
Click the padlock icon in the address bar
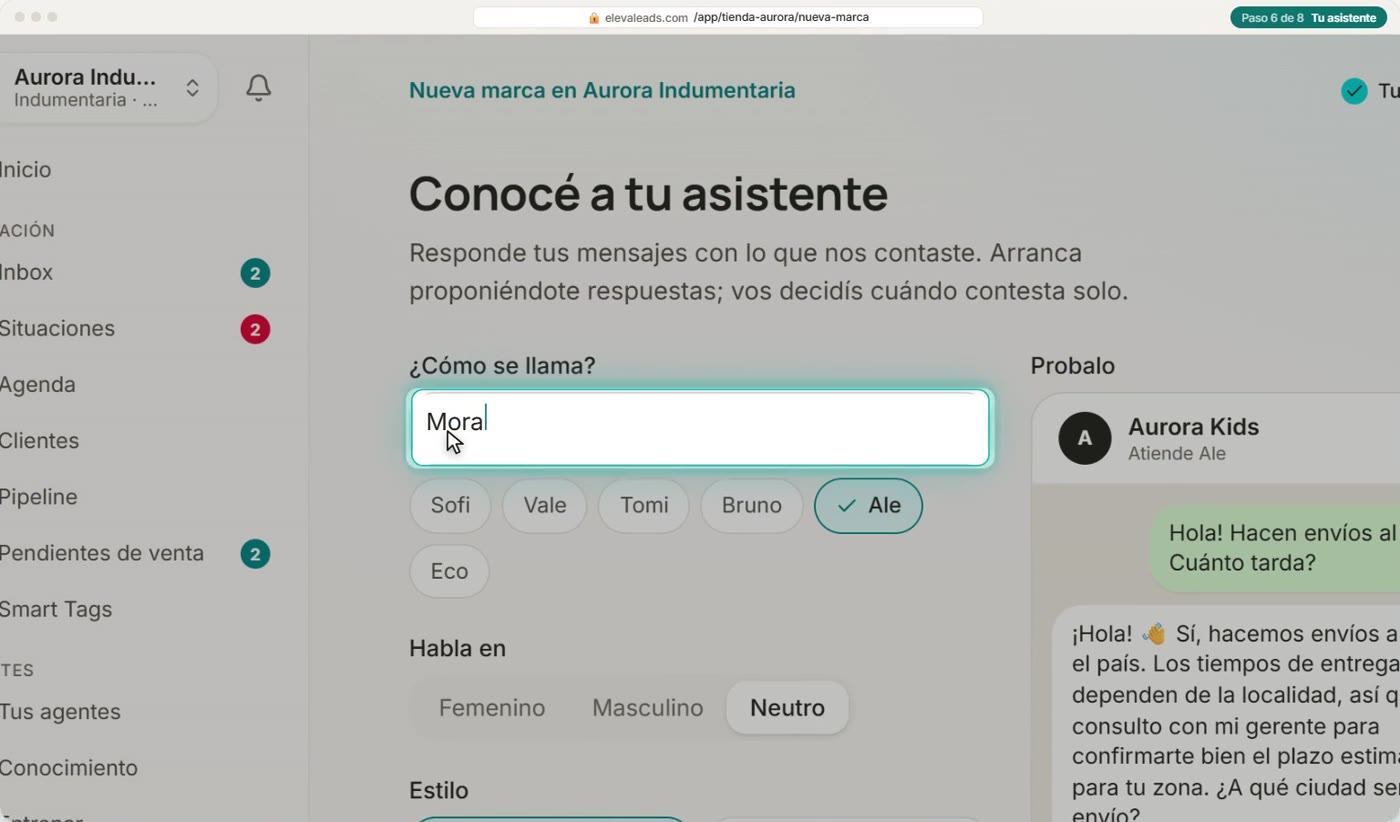[x=594, y=18]
